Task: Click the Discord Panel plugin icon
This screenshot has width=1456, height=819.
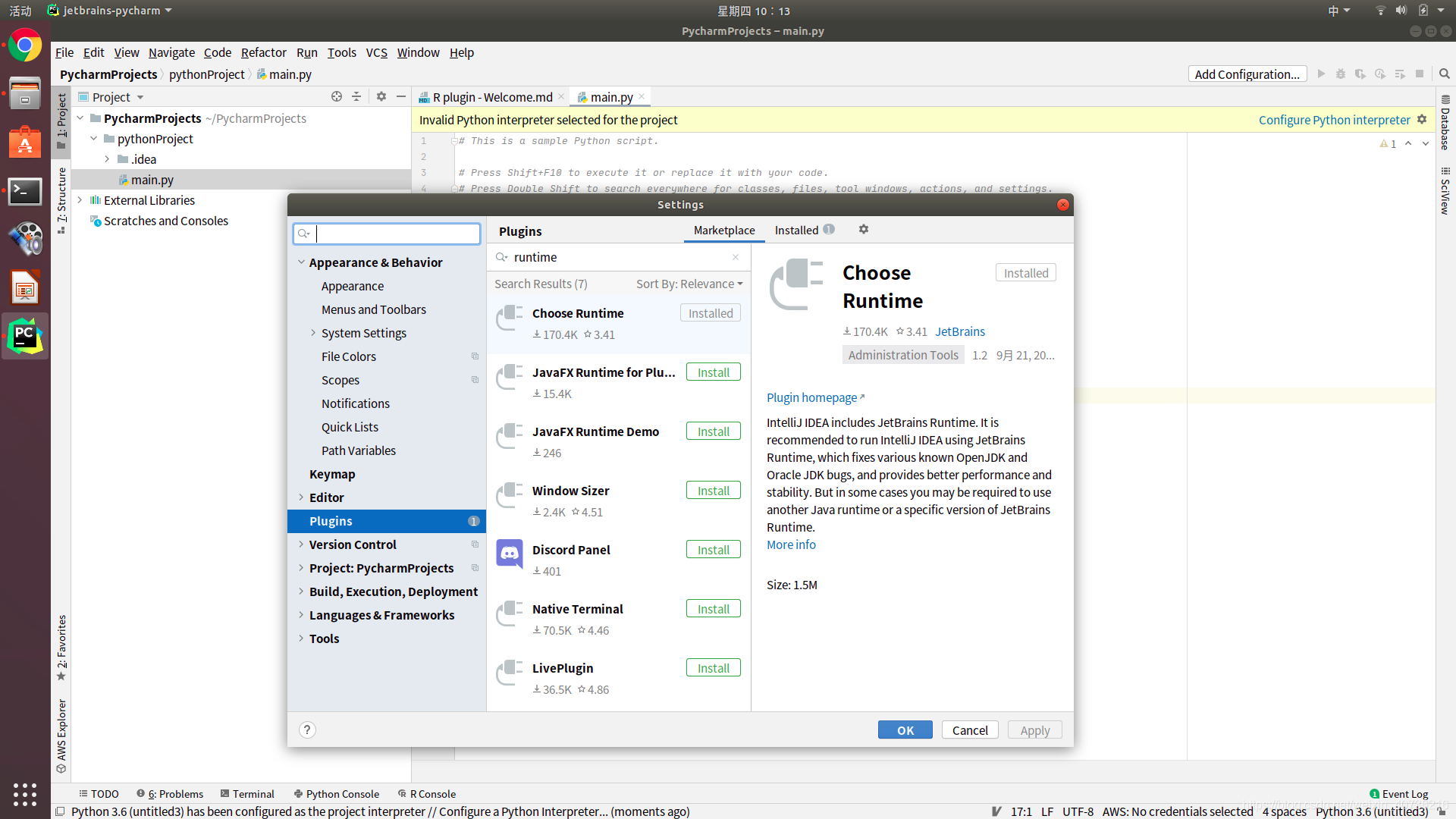Action: (x=510, y=554)
